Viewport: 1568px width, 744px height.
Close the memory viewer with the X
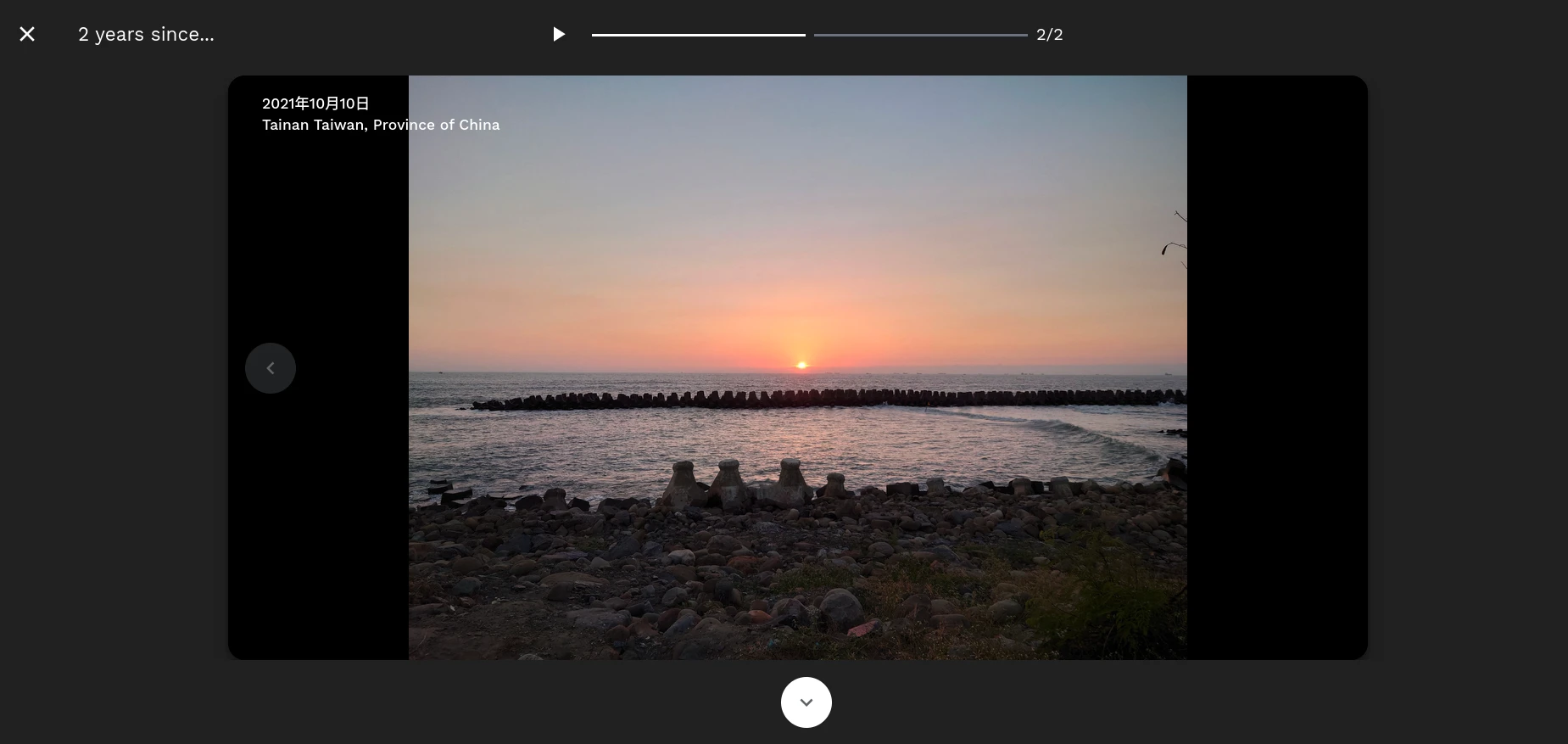27,34
